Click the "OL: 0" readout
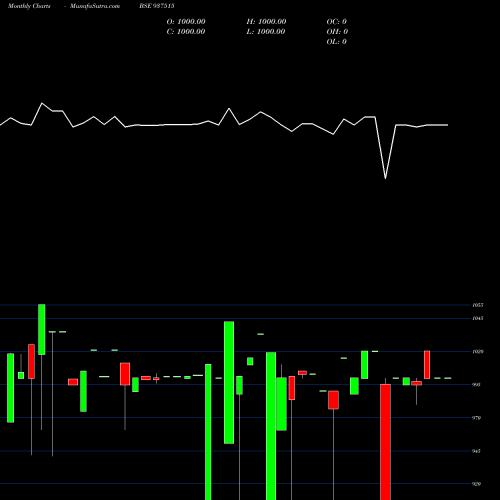 coord(337,42)
